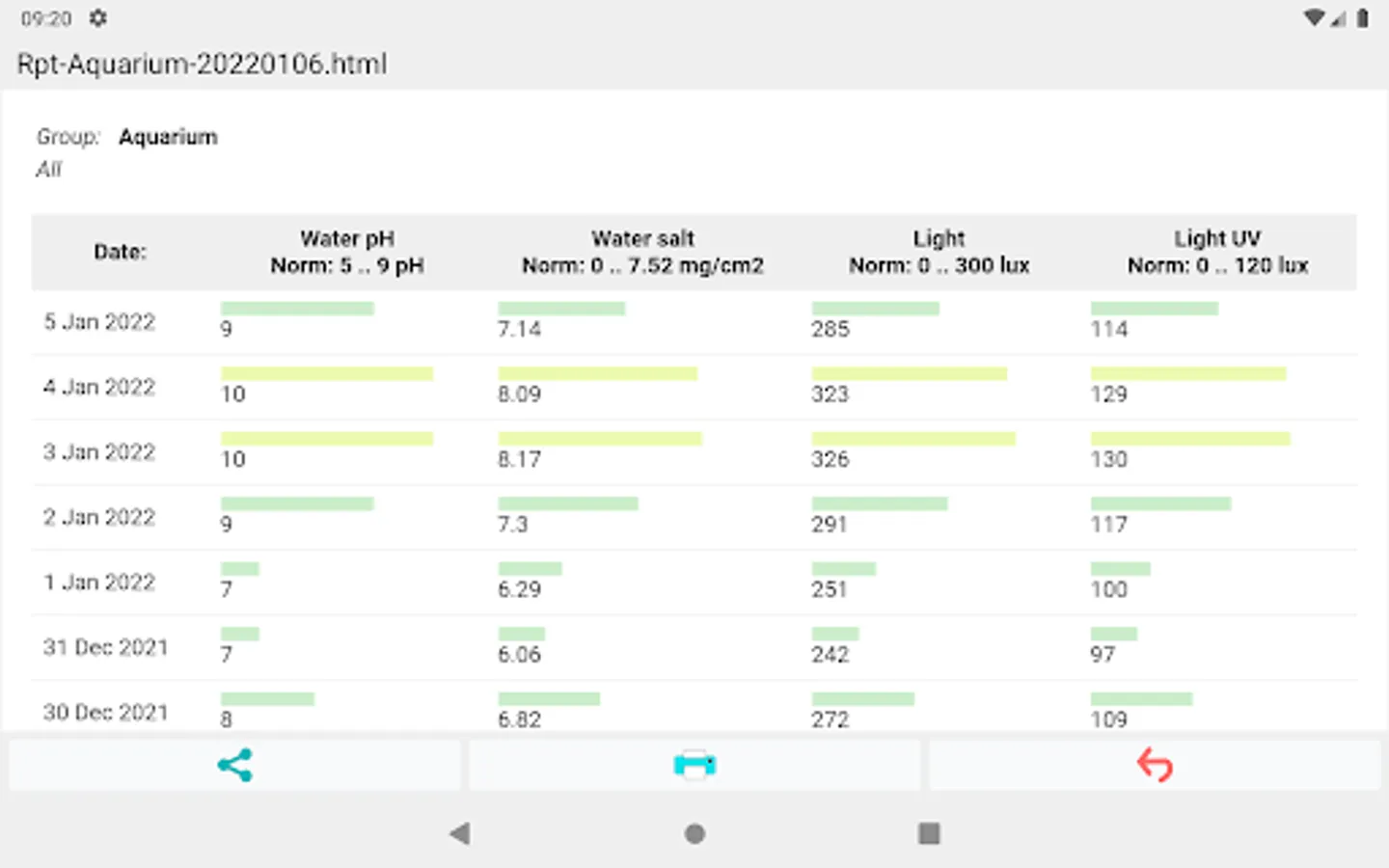
Task: Tap the Light value 251 on 1 Jan
Action: 829,589
